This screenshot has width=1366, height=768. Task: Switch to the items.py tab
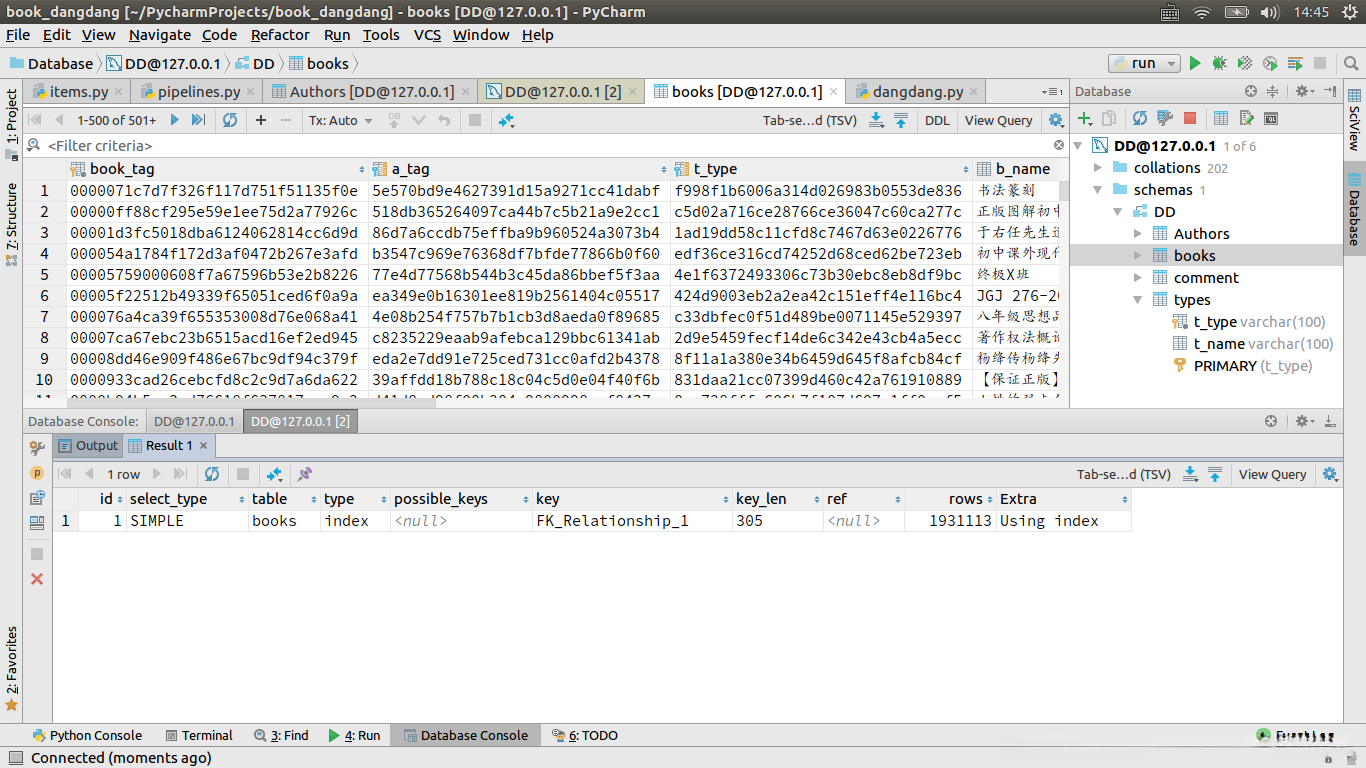pos(79,91)
